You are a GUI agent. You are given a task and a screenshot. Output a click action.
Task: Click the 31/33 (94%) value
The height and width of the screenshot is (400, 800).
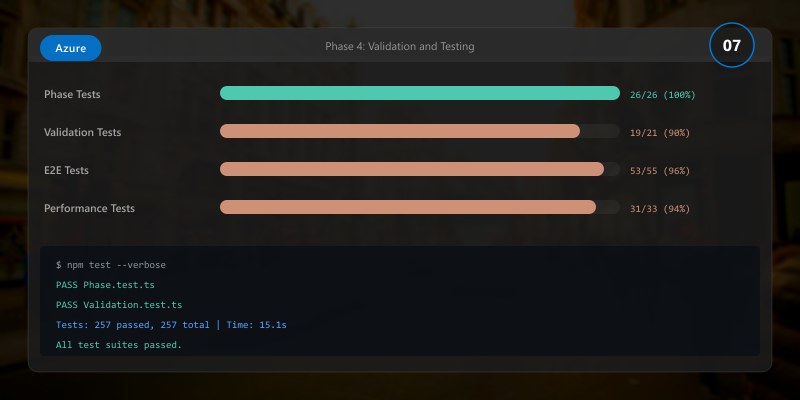(x=660, y=209)
